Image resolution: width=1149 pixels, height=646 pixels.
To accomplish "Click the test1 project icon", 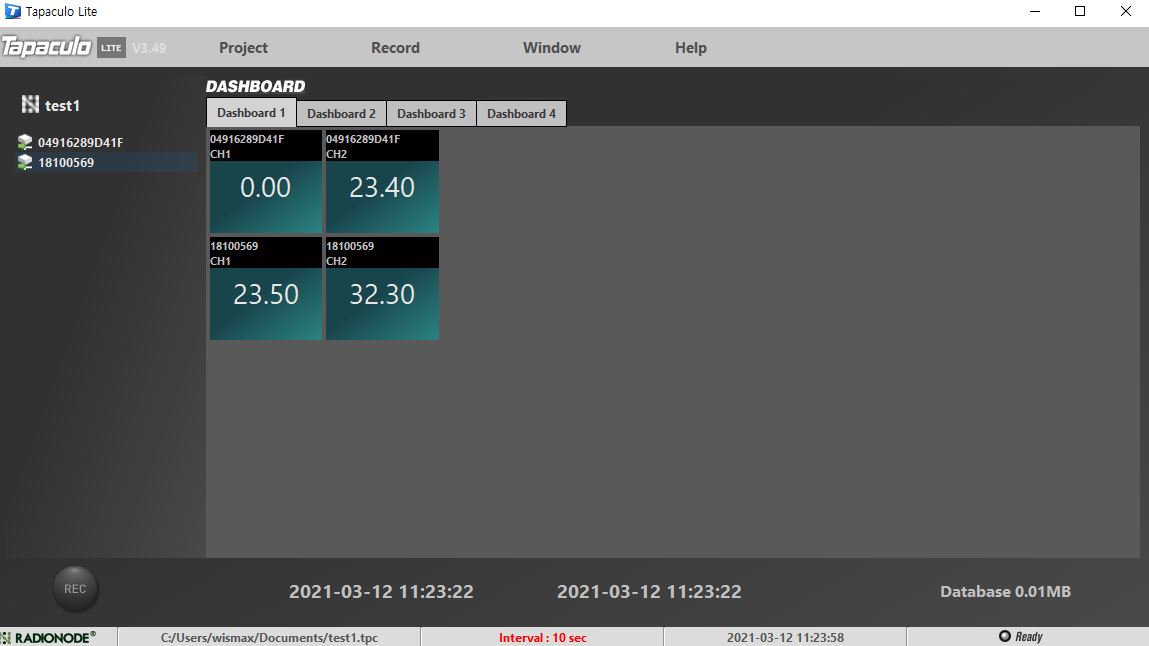I will 30,105.
